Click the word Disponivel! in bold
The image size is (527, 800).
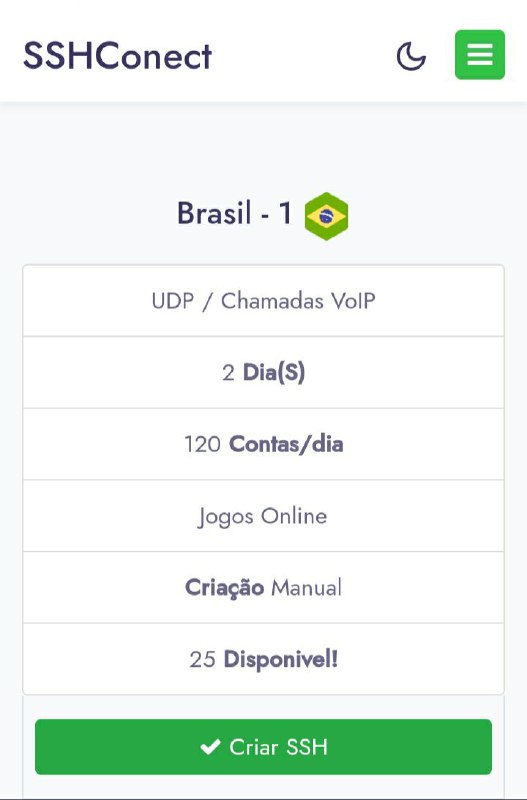click(281, 660)
